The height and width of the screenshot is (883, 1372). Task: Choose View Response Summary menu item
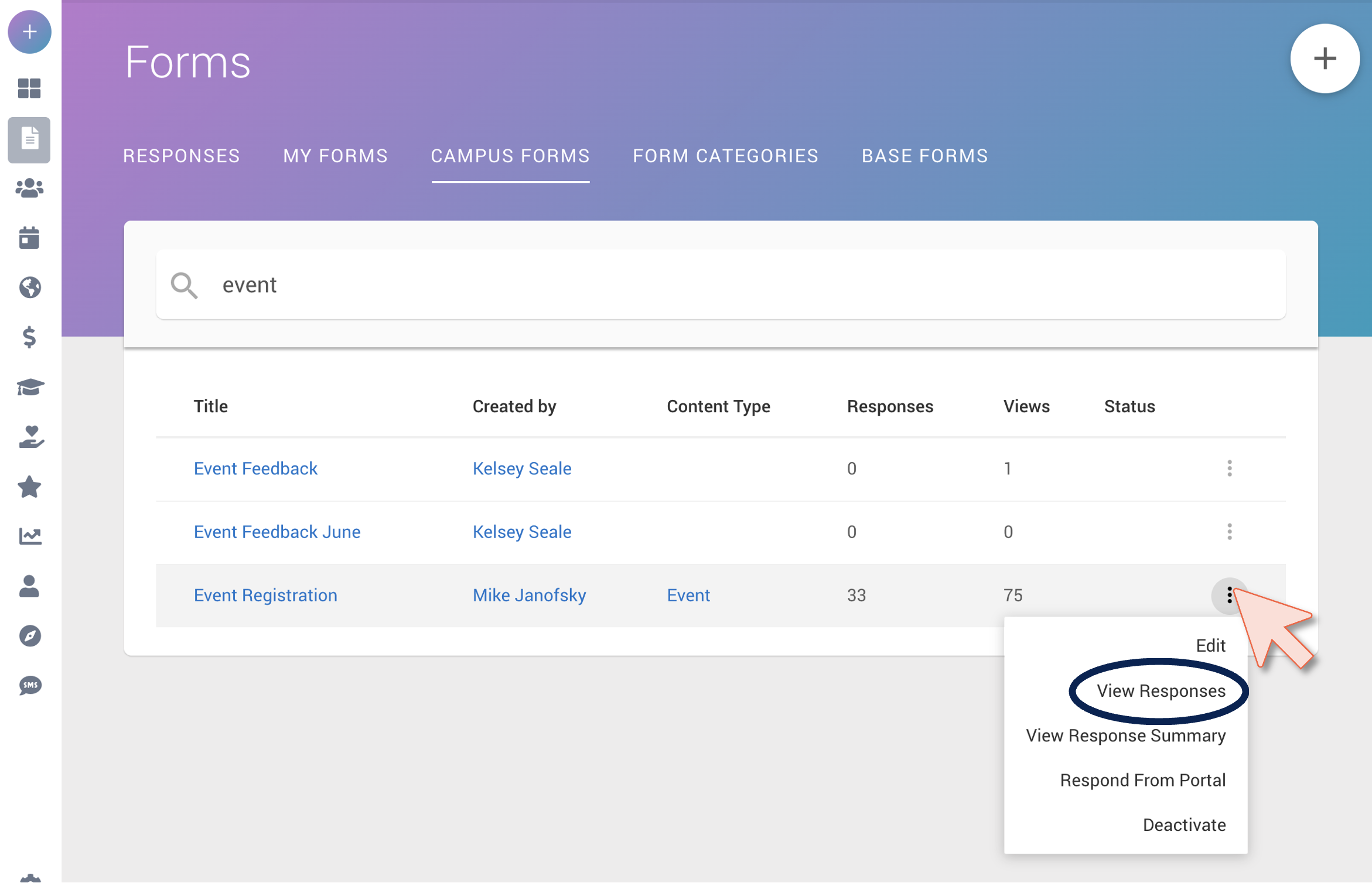coord(1125,736)
